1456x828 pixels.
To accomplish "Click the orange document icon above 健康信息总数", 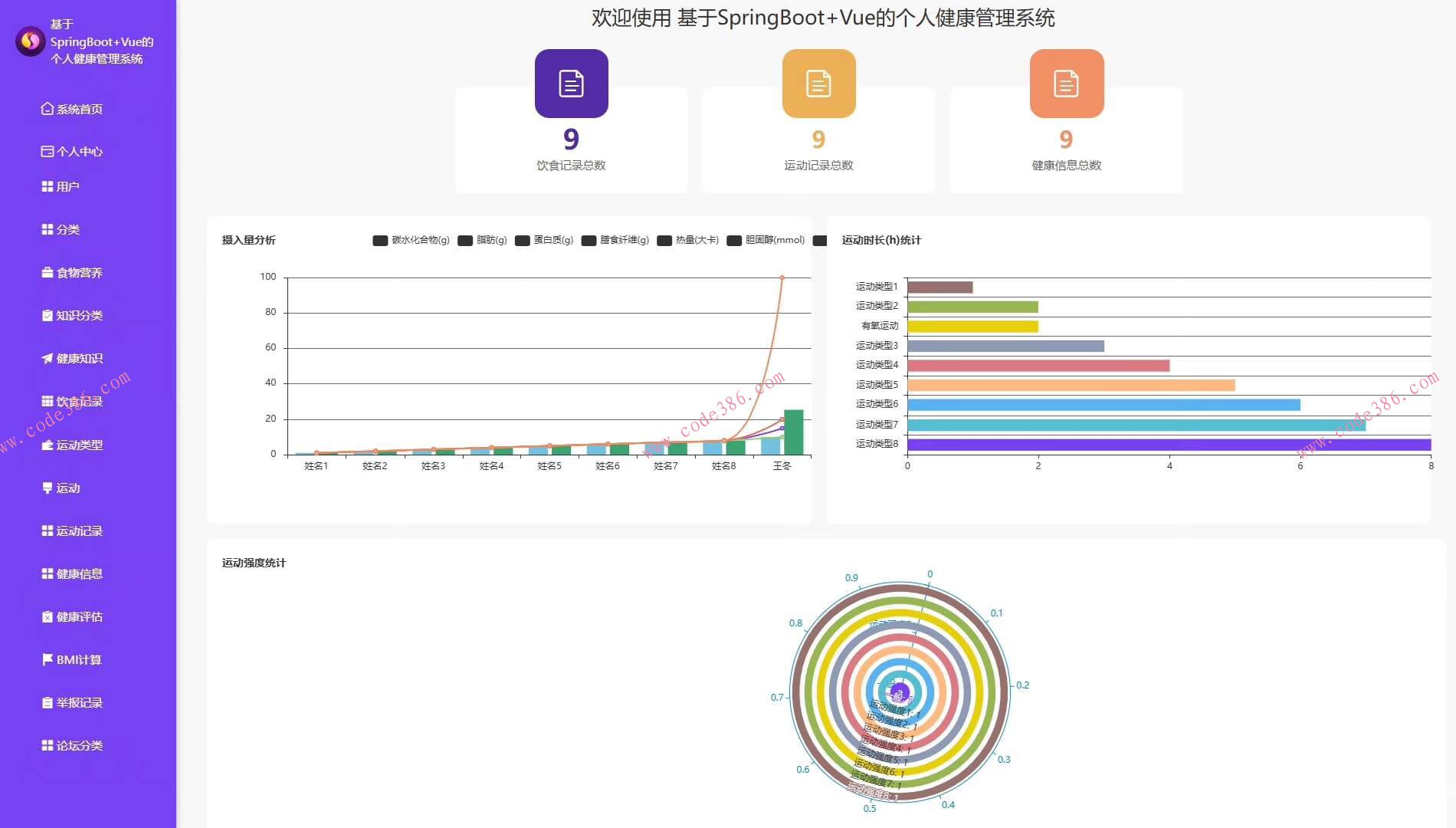I will (1067, 84).
